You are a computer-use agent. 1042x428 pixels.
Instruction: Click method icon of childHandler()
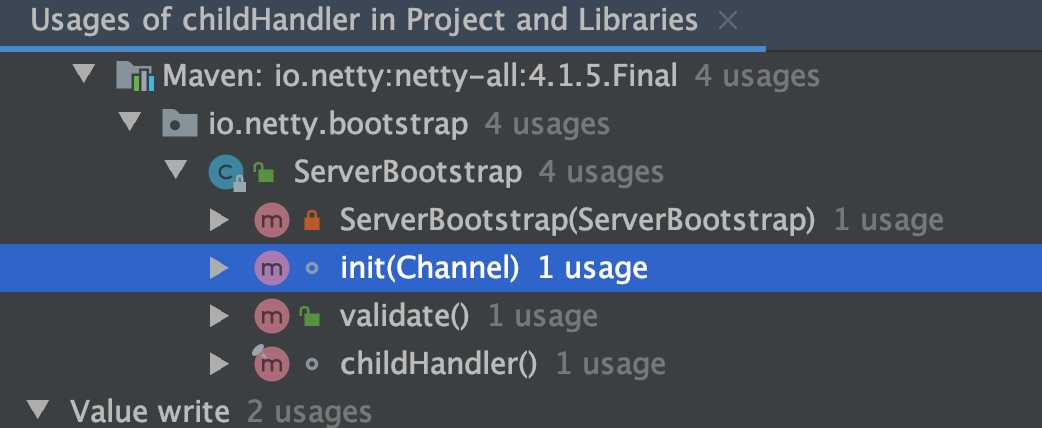pos(272,363)
